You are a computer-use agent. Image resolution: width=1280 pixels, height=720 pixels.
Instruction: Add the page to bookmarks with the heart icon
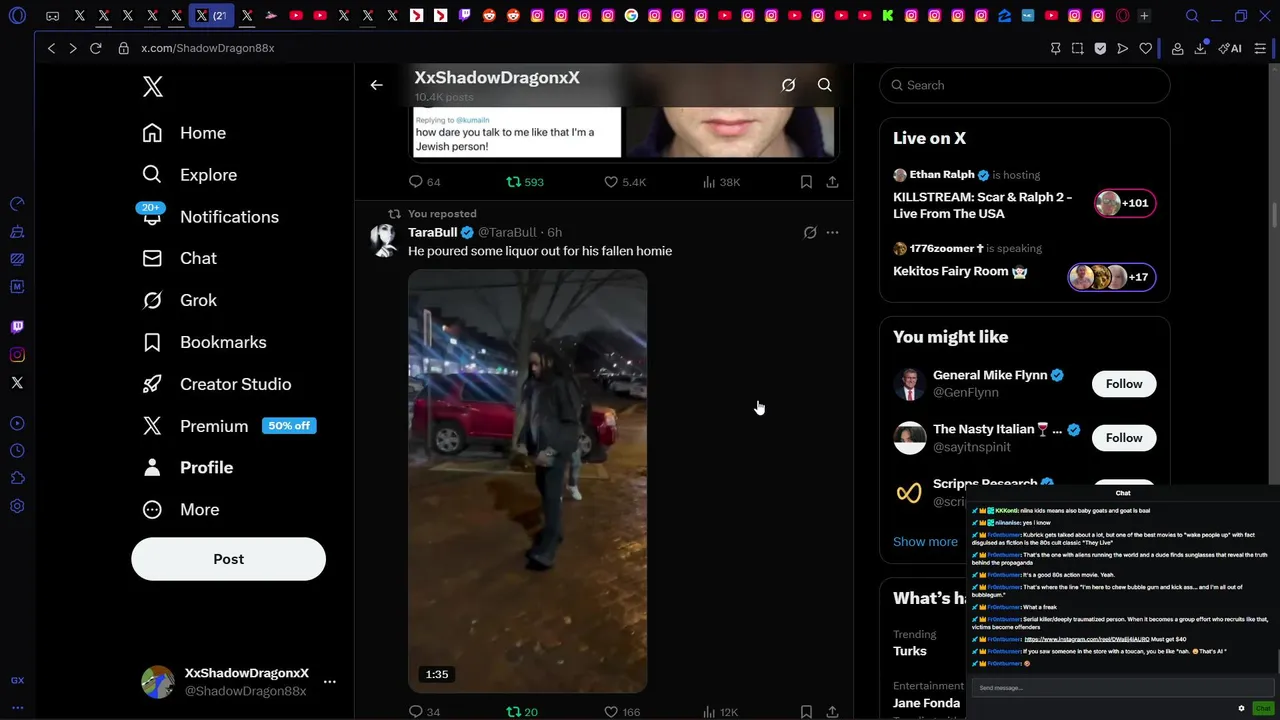1146,48
